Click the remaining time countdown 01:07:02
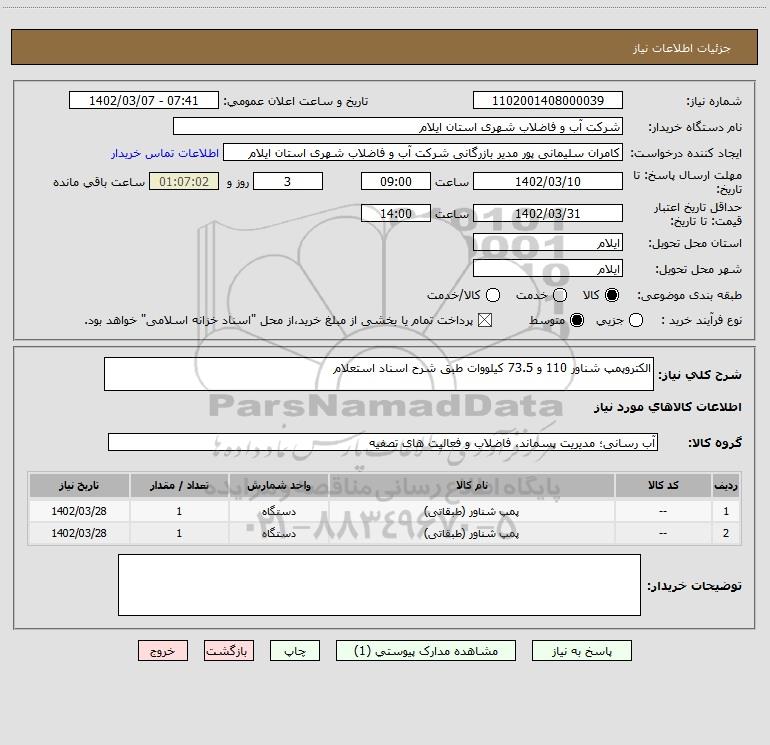The image size is (770, 745). click(184, 181)
